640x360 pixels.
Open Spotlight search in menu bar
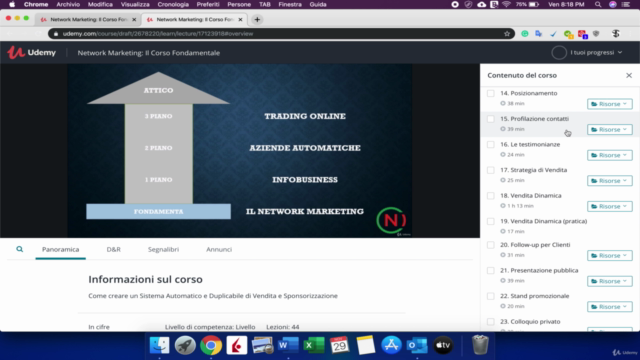(598, 4)
